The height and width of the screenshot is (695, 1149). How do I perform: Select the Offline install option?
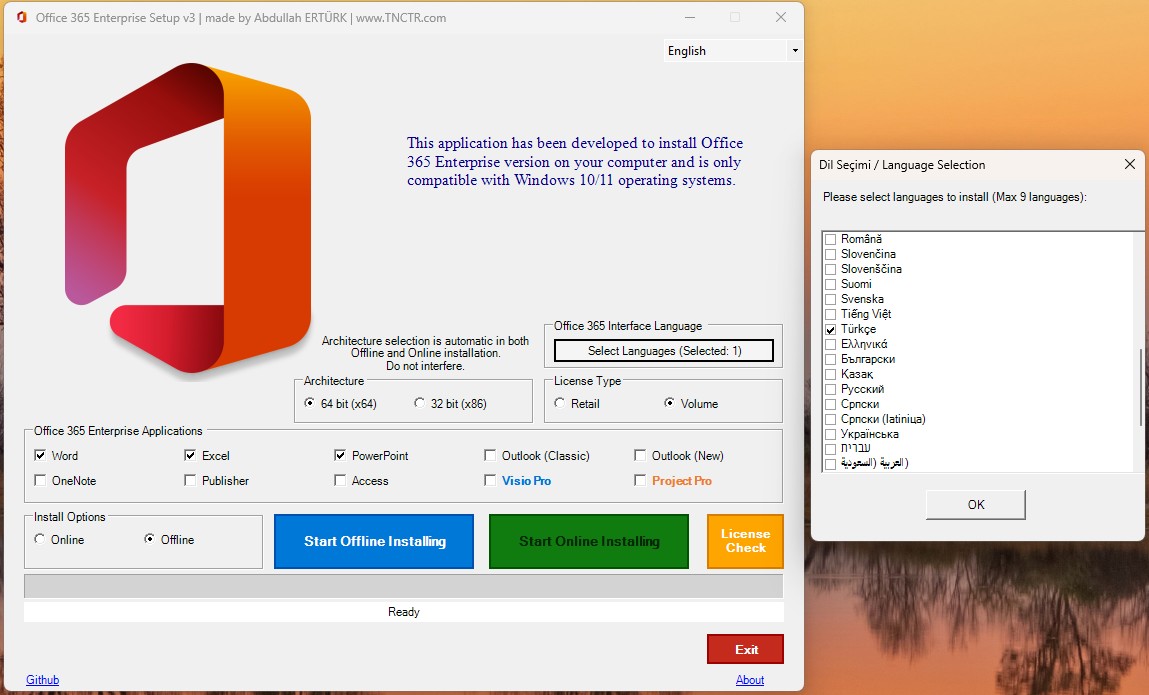click(x=149, y=539)
